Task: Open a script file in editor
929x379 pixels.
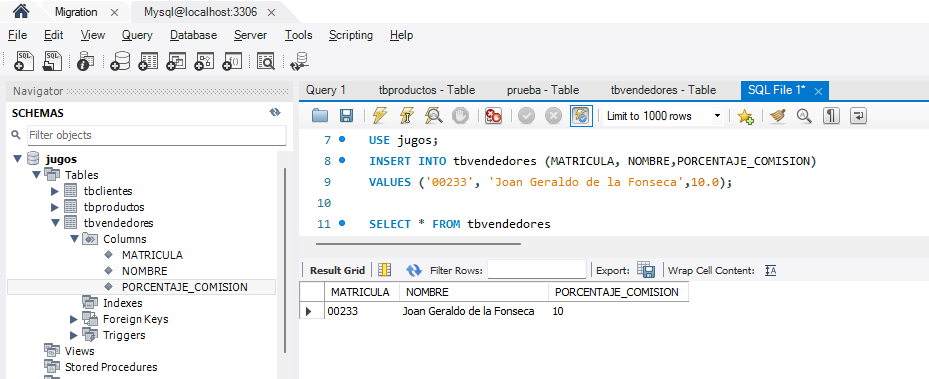Action: (x=320, y=115)
